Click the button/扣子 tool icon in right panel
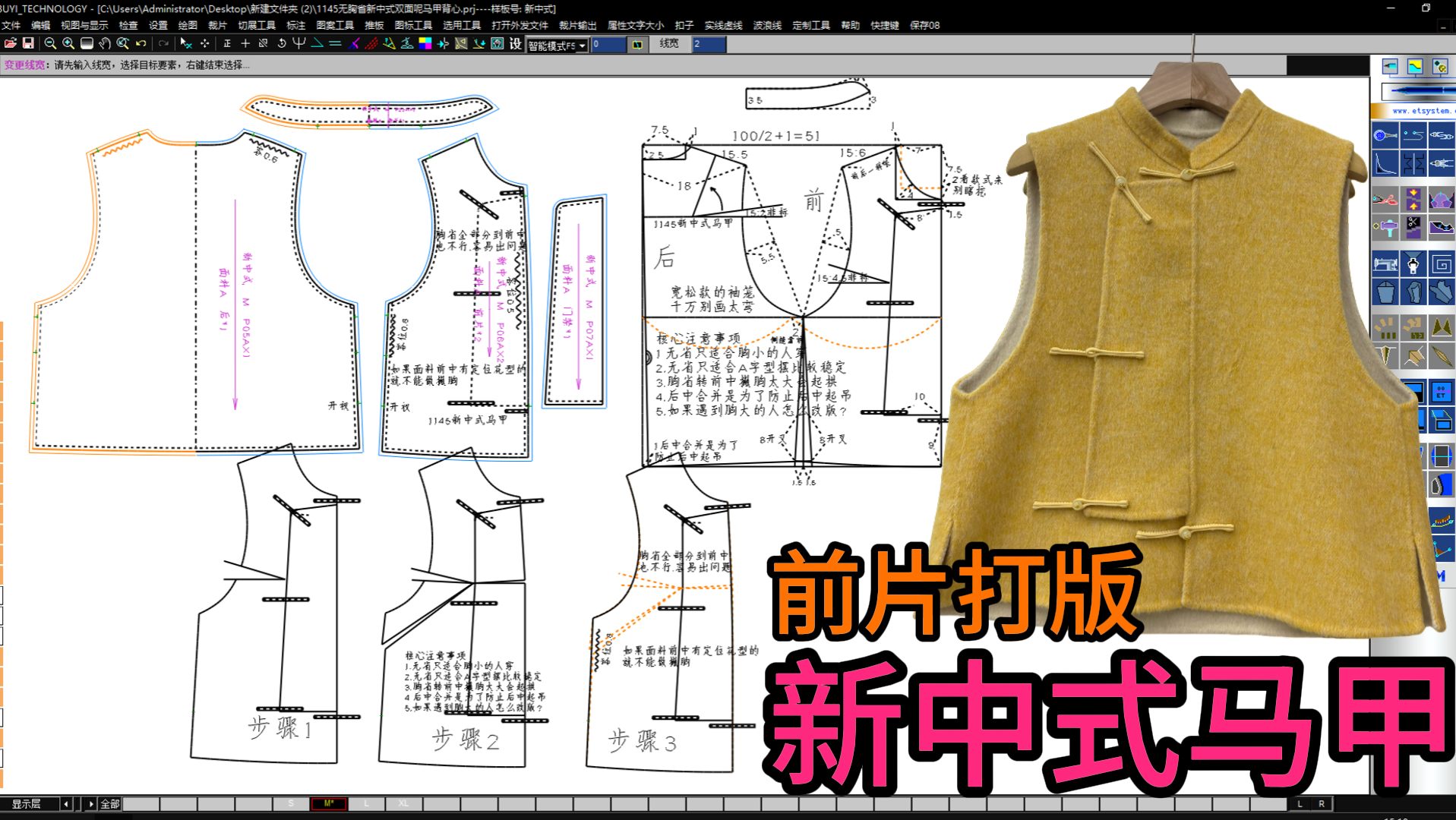This screenshot has height=820, width=1456. pyautogui.click(x=1384, y=135)
